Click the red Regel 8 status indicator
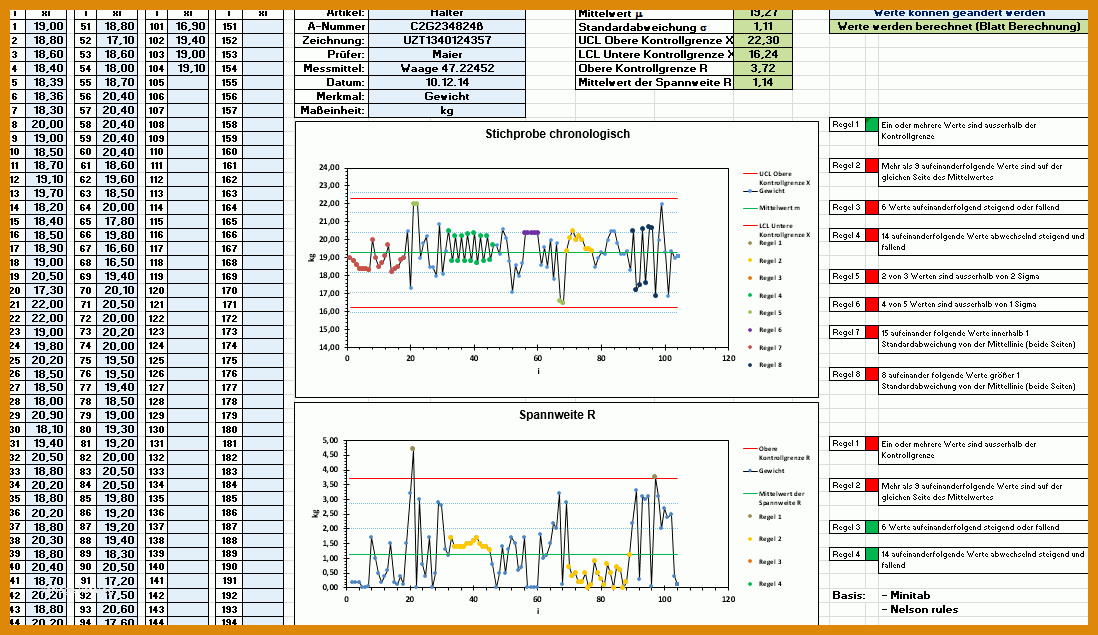Viewport: 1098px width, 635px height. (872, 374)
